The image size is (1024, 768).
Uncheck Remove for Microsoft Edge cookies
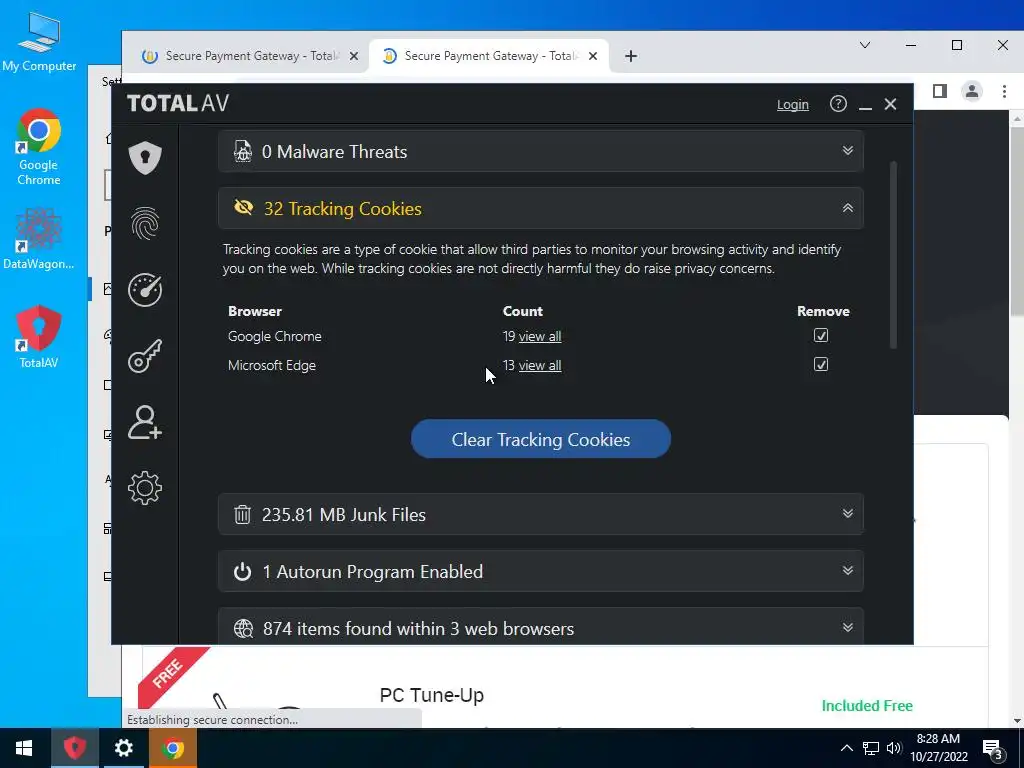pyautogui.click(x=821, y=364)
